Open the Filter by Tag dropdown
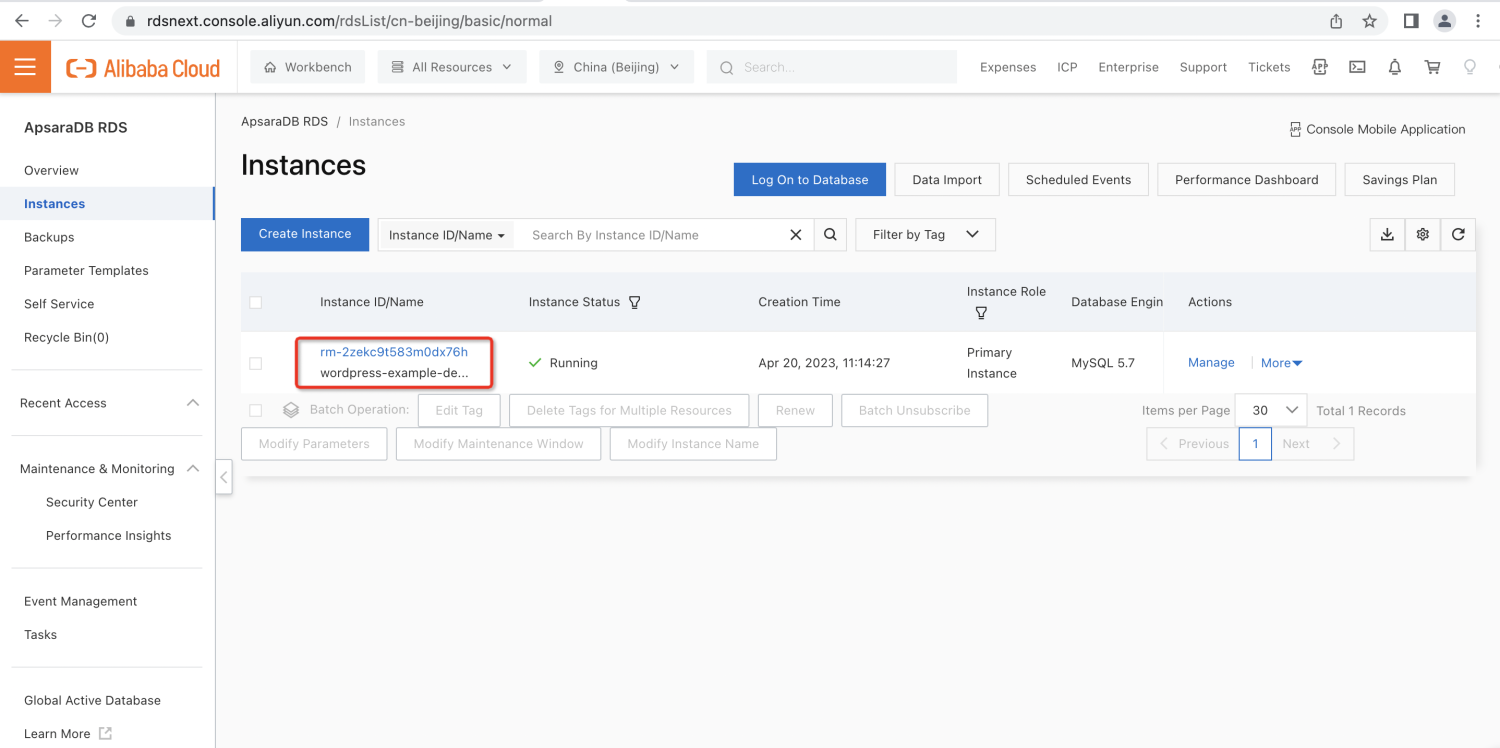 (924, 234)
